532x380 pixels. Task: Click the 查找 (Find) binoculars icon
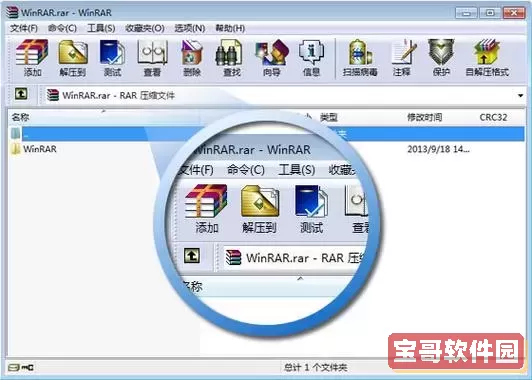coord(229,52)
